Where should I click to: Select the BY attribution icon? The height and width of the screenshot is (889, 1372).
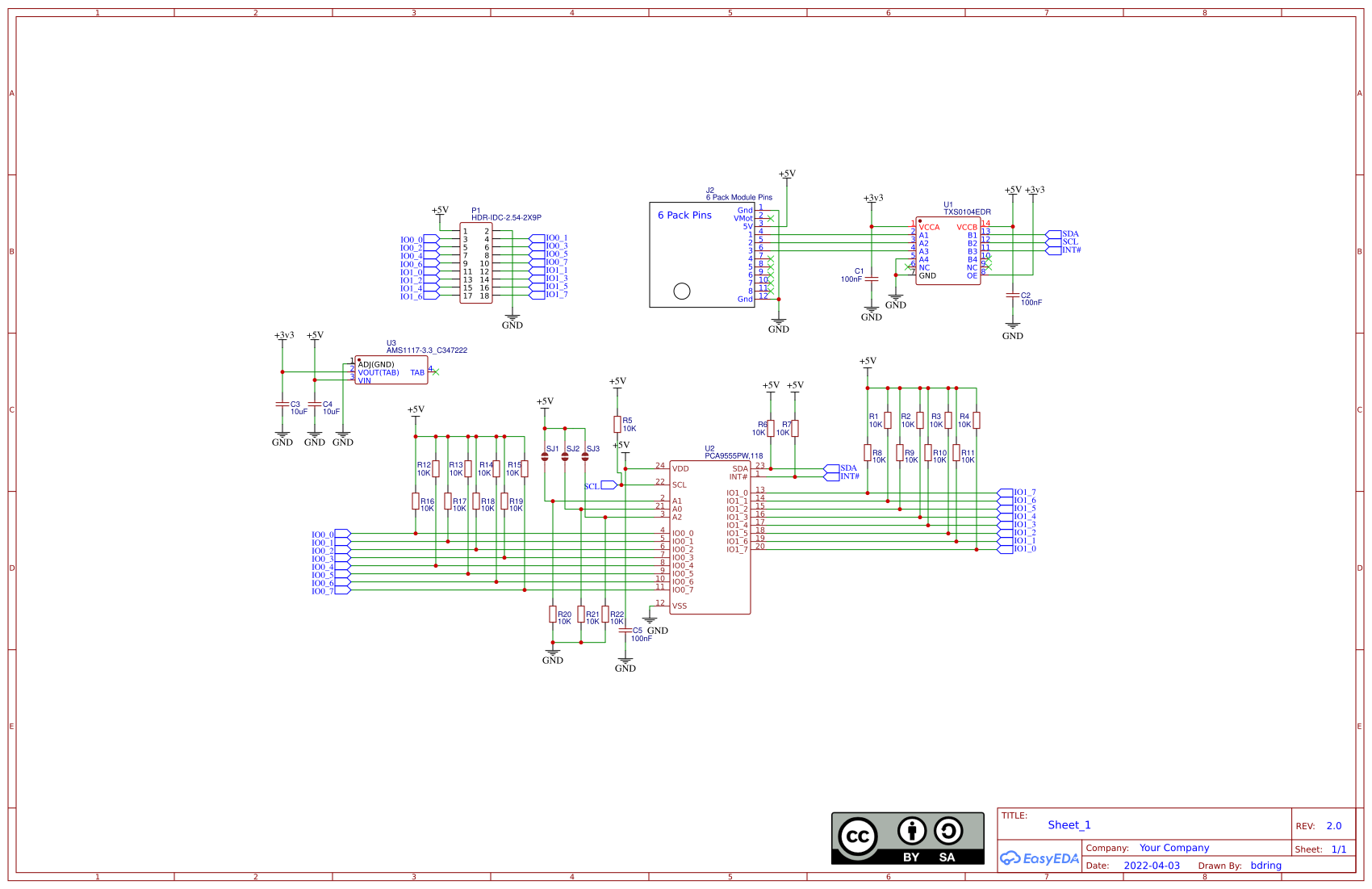pyautogui.click(x=912, y=832)
